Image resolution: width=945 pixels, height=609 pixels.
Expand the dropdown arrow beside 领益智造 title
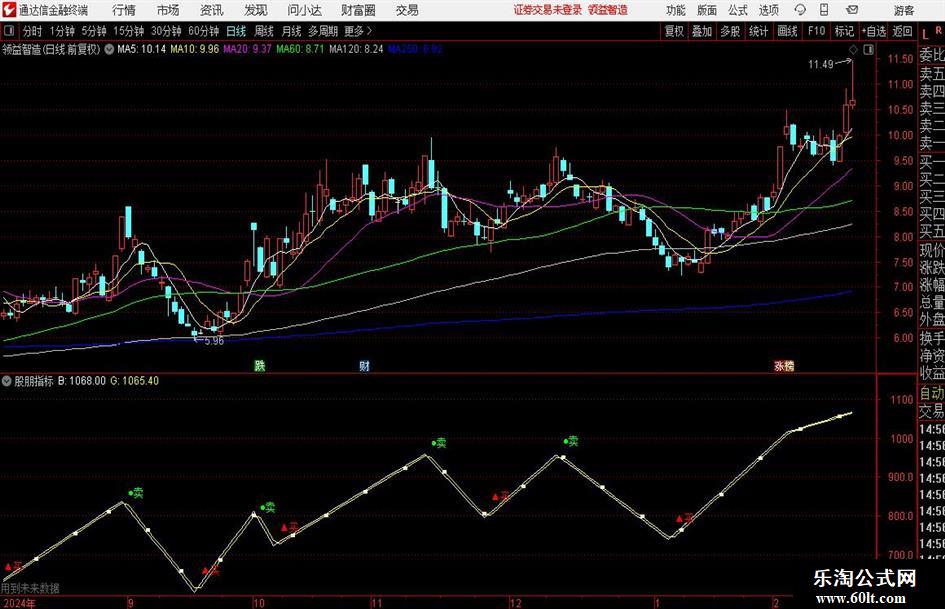(x=109, y=49)
